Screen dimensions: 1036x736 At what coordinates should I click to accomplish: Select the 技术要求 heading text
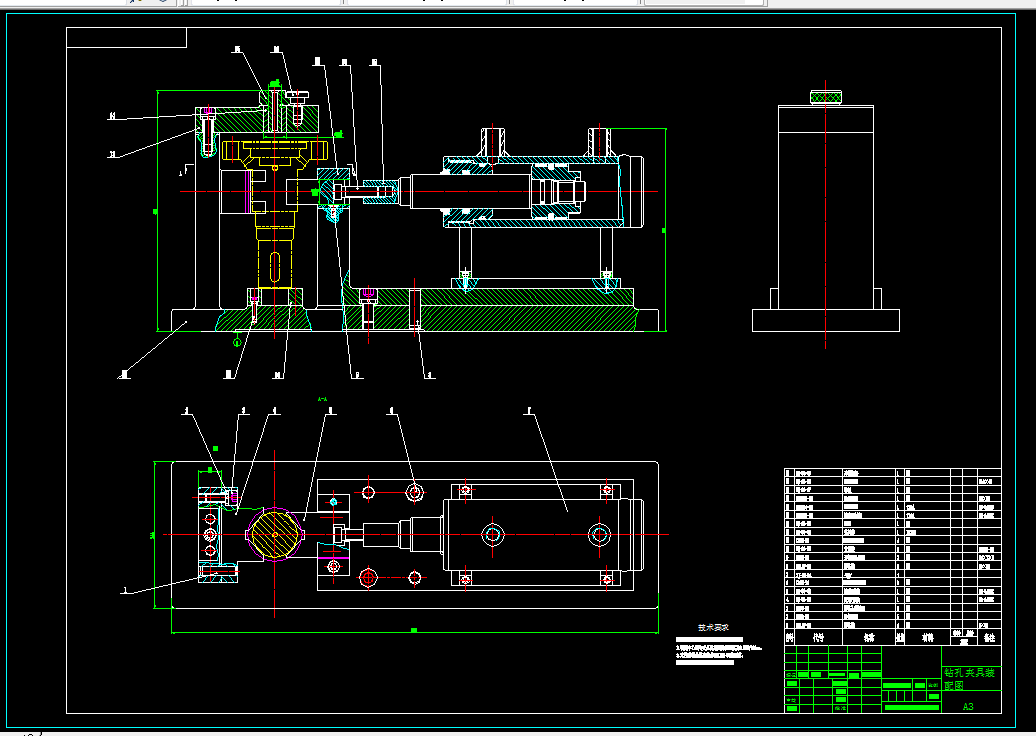(x=713, y=628)
